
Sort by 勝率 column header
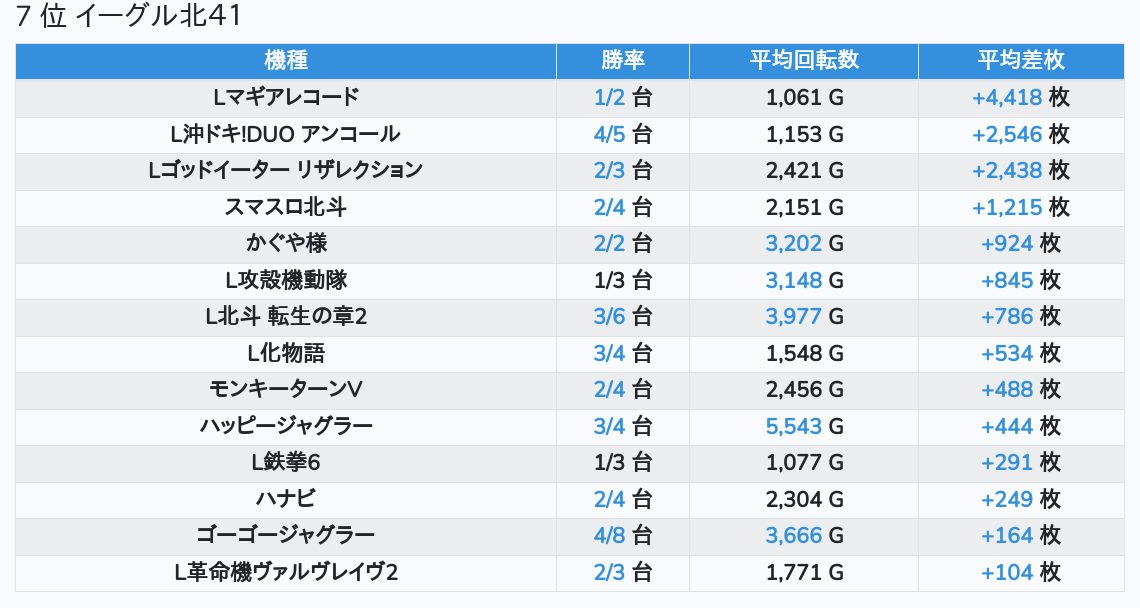click(x=622, y=61)
